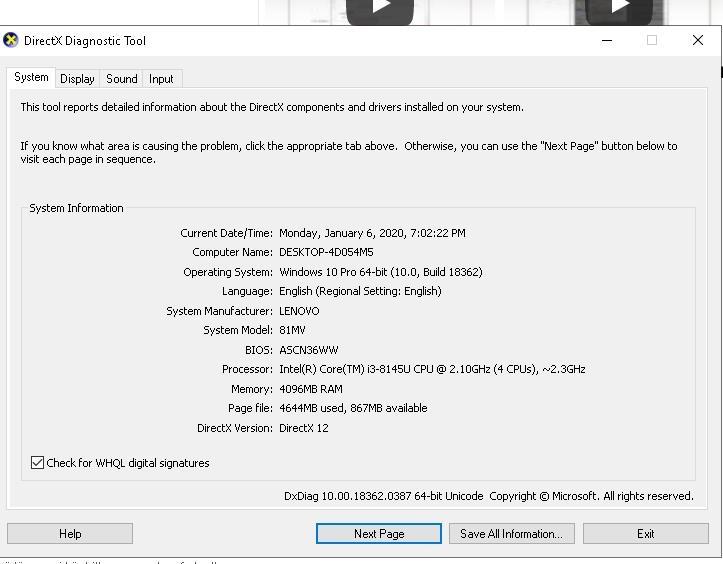This screenshot has height=564, width=723.
Task: Click BIOS value ASCN36WW
Action: coord(308,350)
